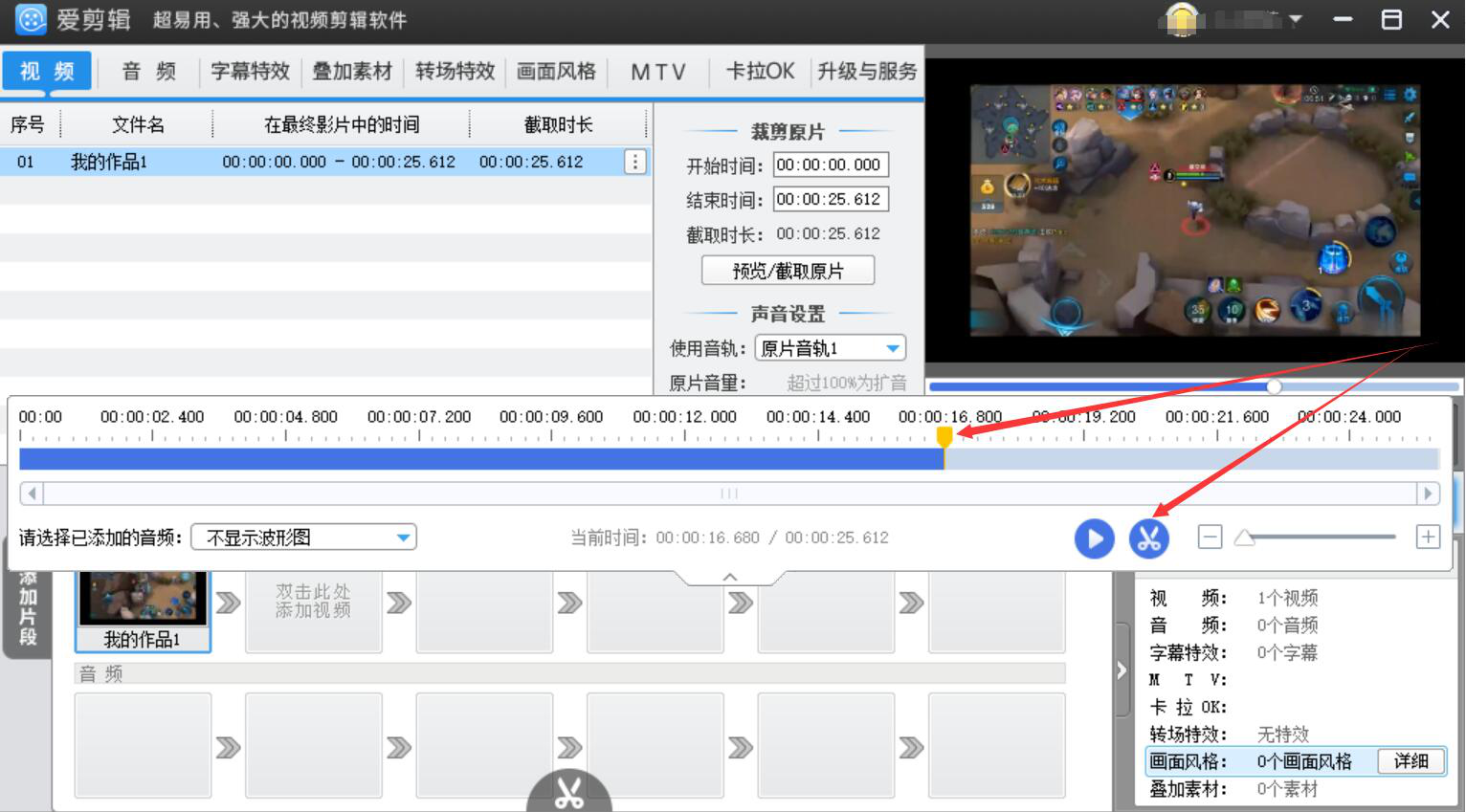Image resolution: width=1466 pixels, height=812 pixels.
Task: Click the scissors split button on timeline
Action: click(x=1149, y=538)
